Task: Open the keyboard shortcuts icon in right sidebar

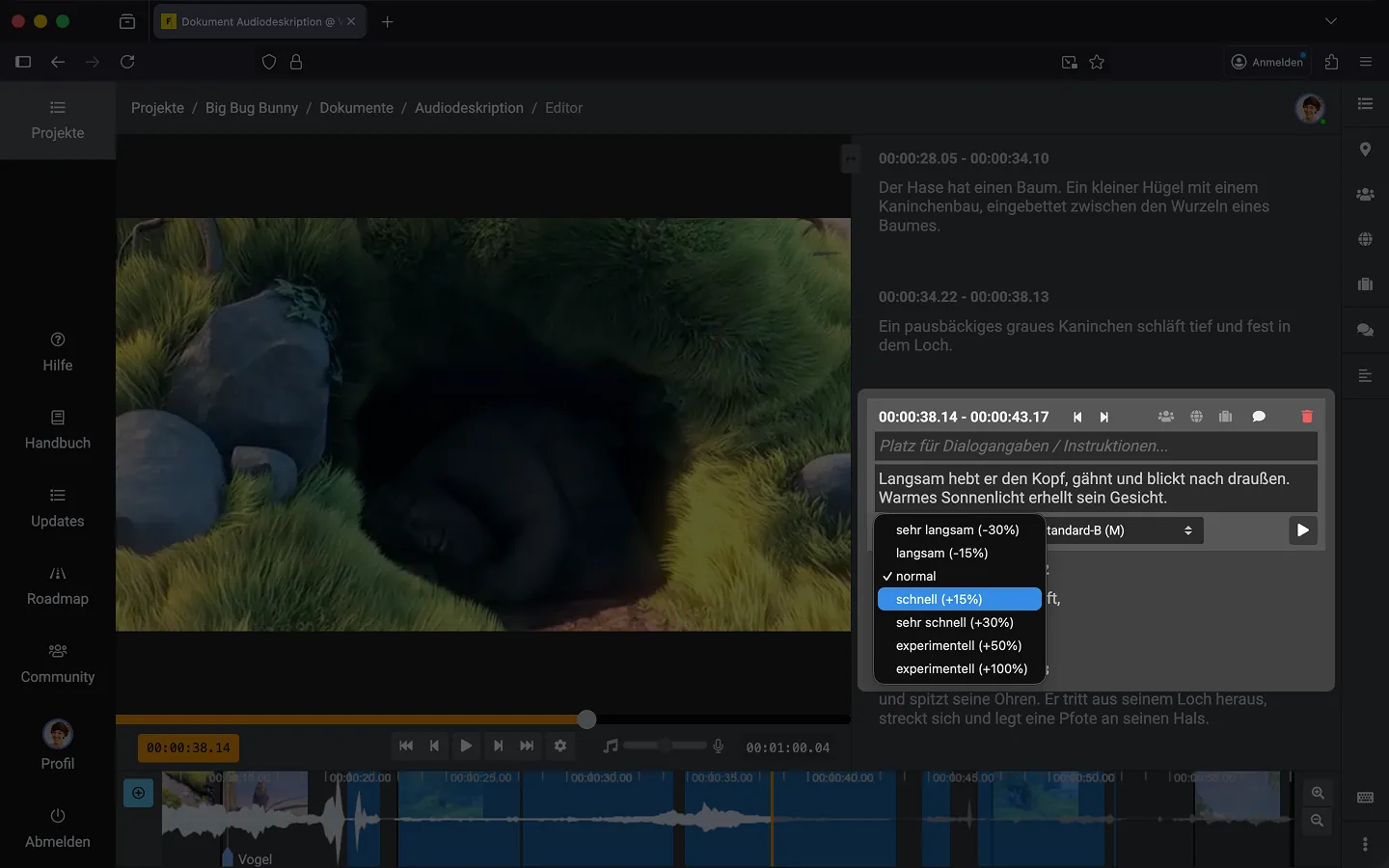Action: [x=1365, y=798]
